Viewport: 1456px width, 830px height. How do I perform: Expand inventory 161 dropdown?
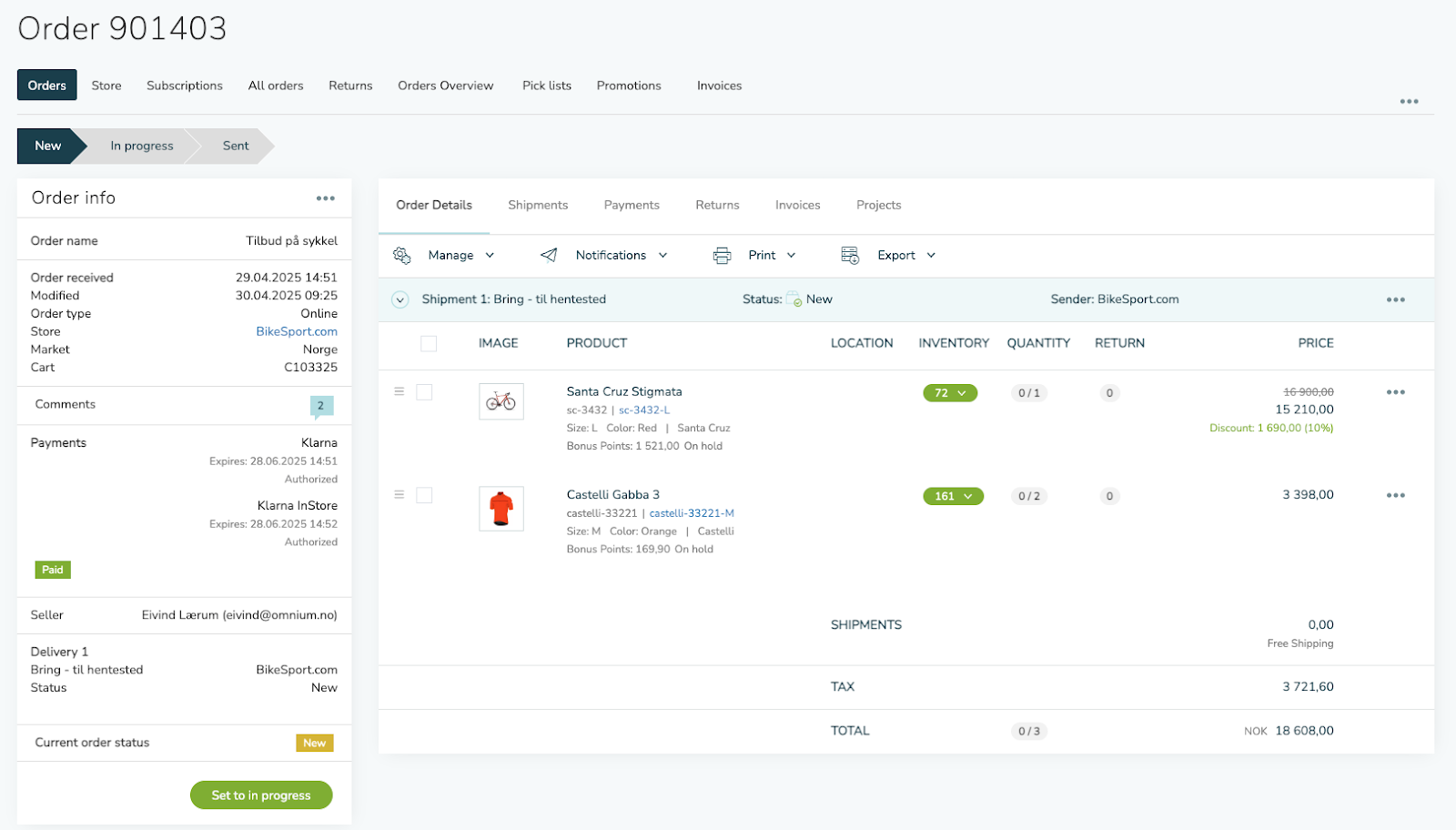point(953,496)
